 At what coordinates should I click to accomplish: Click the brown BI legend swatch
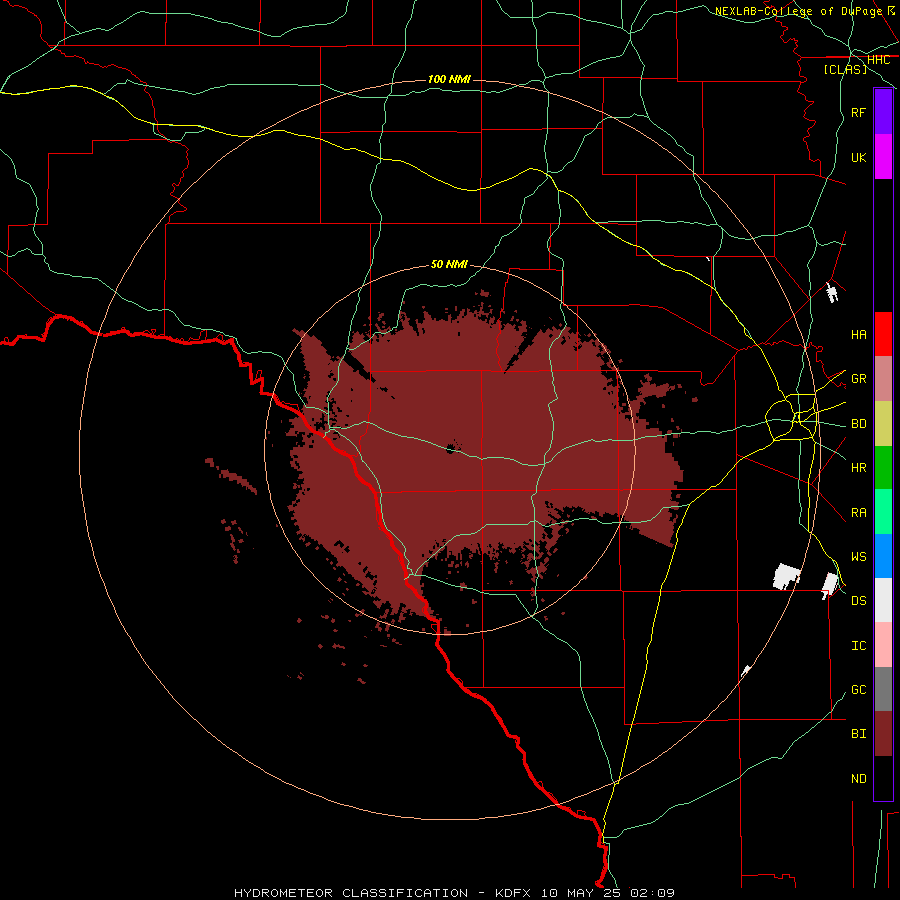[x=883, y=734]
